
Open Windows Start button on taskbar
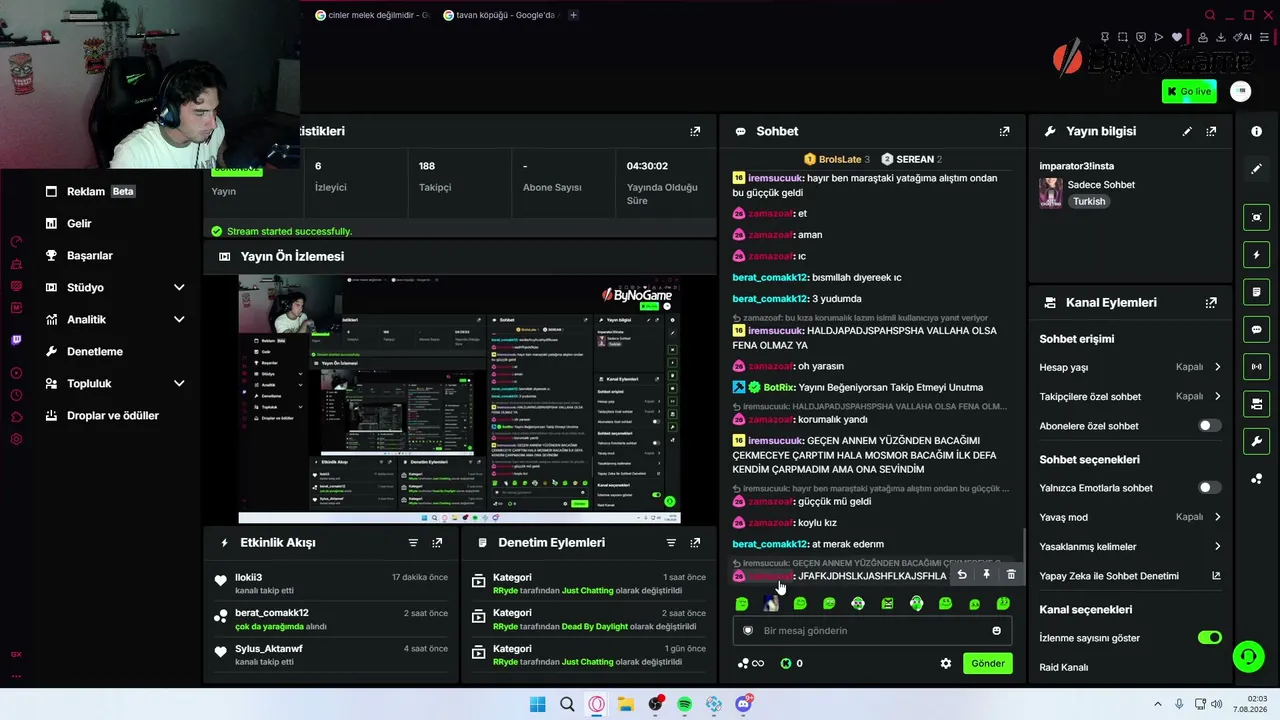tap(538, 704)
